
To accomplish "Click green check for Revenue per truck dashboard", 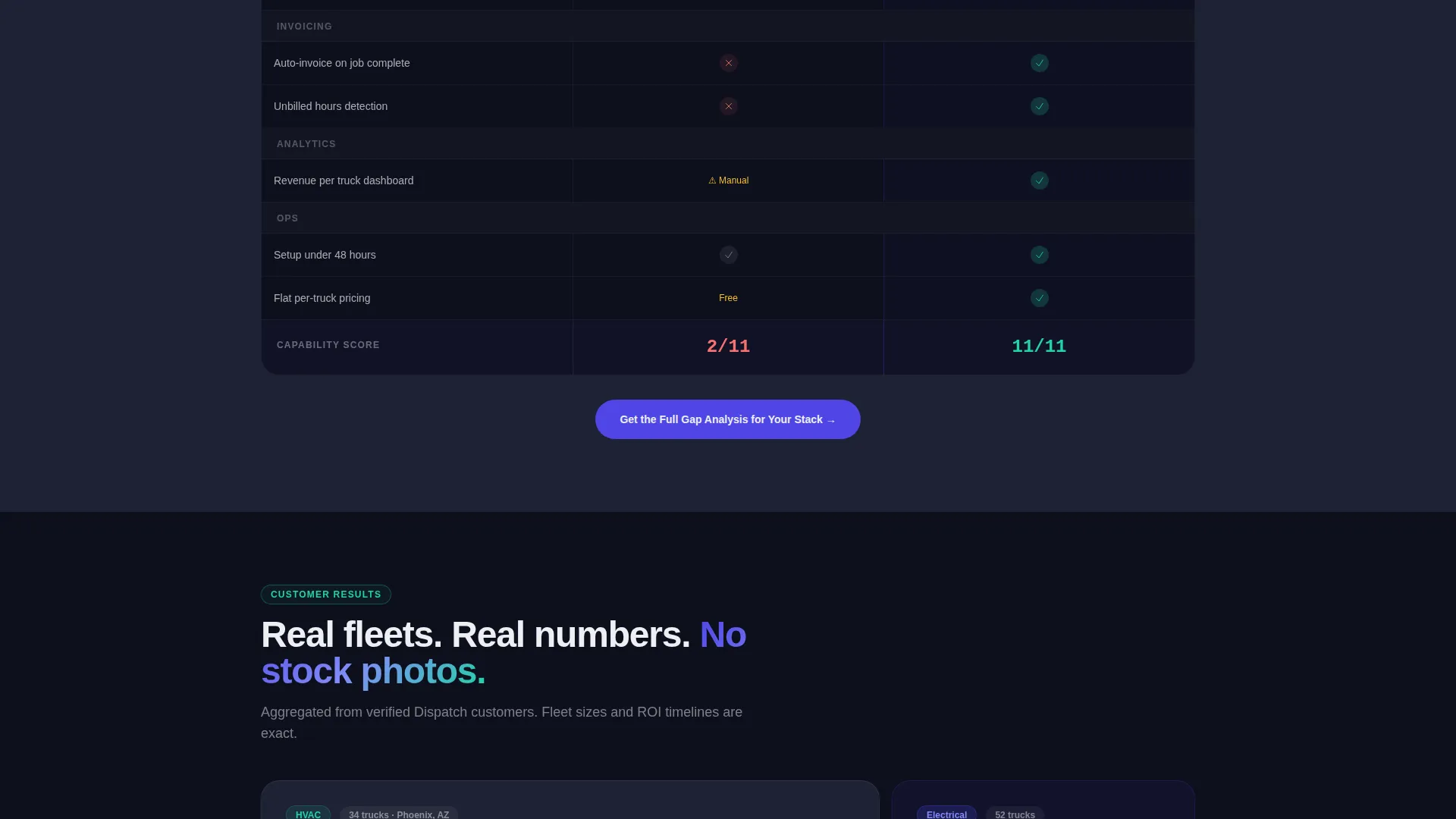I will 1039,180.
